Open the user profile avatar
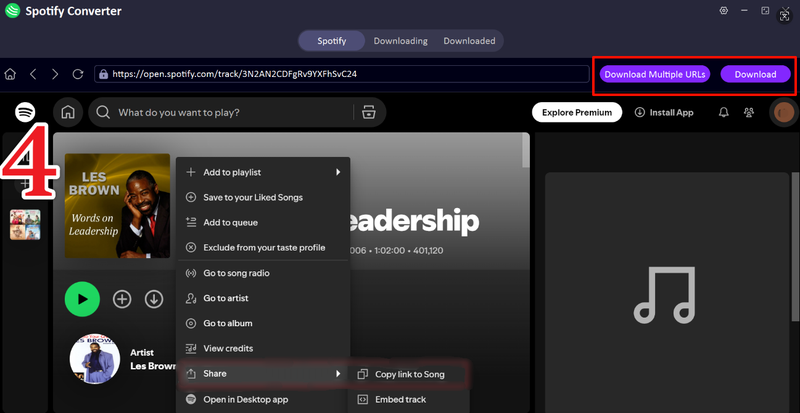The width and height of the screenshot is (800, 413). (784, 112)
